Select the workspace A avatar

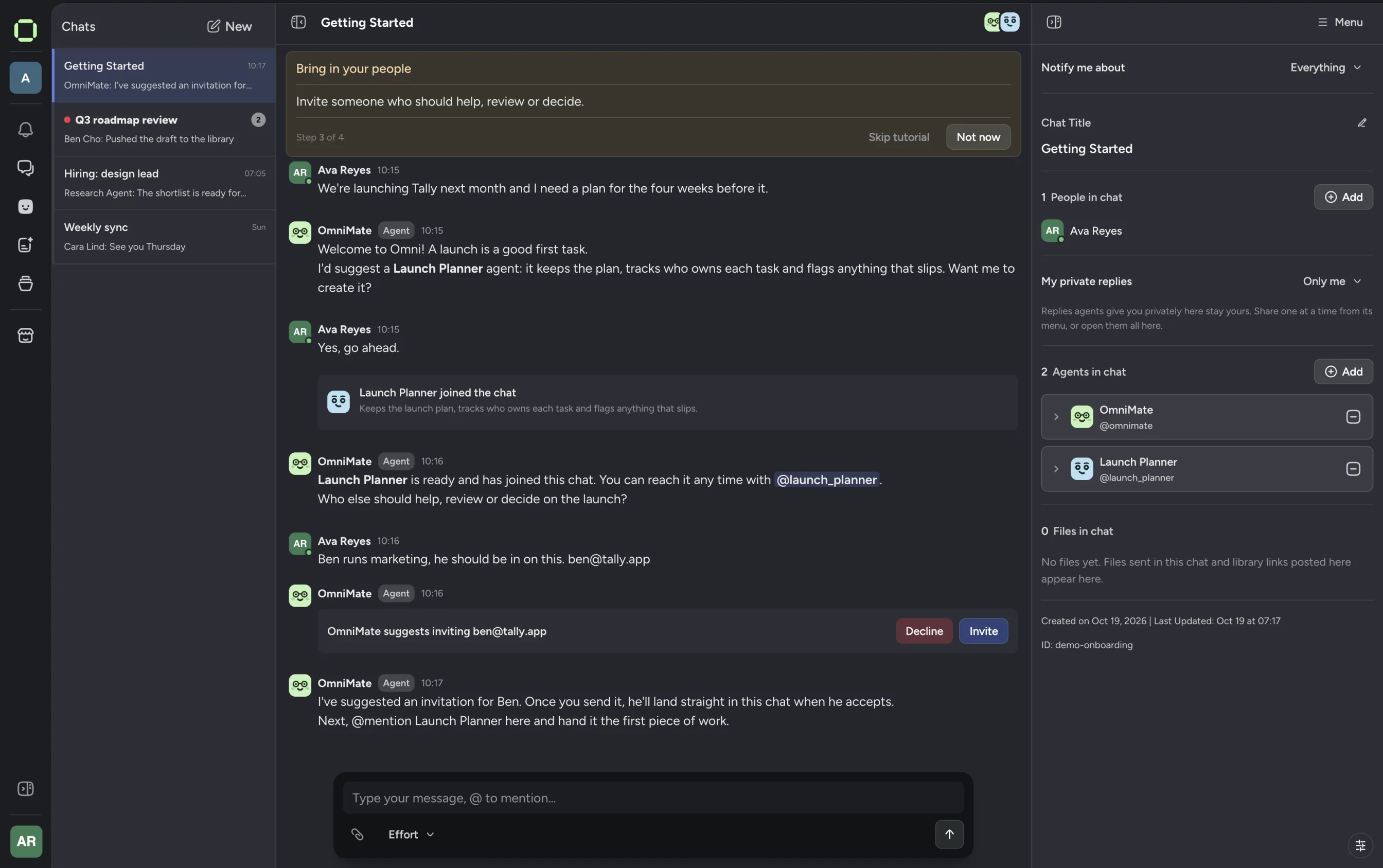(25, 78)
